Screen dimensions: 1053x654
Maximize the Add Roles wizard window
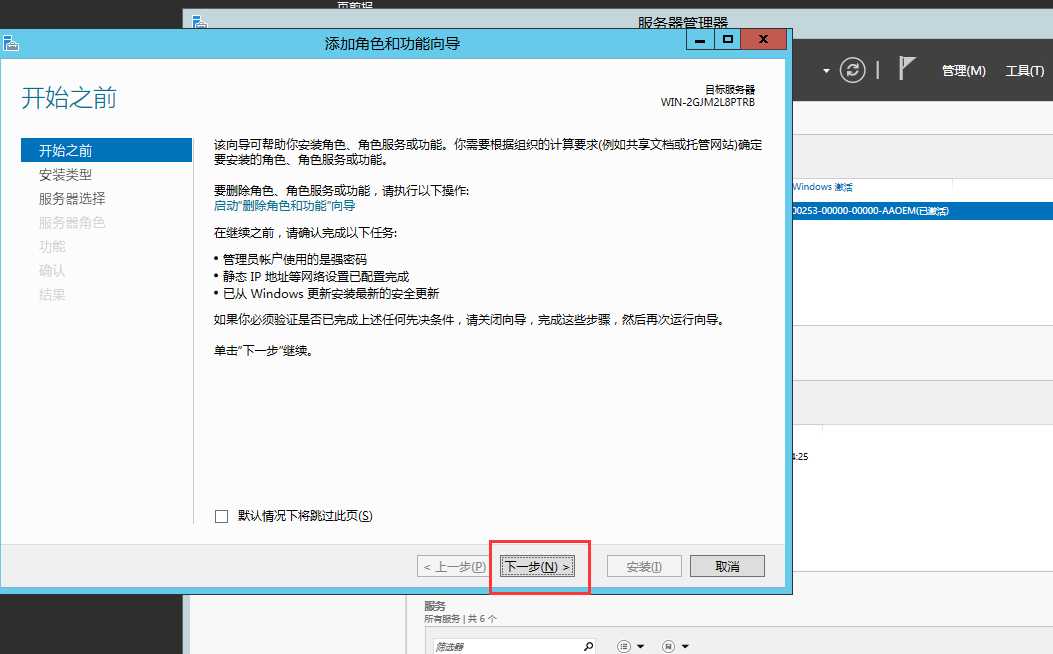click(727, 40)
